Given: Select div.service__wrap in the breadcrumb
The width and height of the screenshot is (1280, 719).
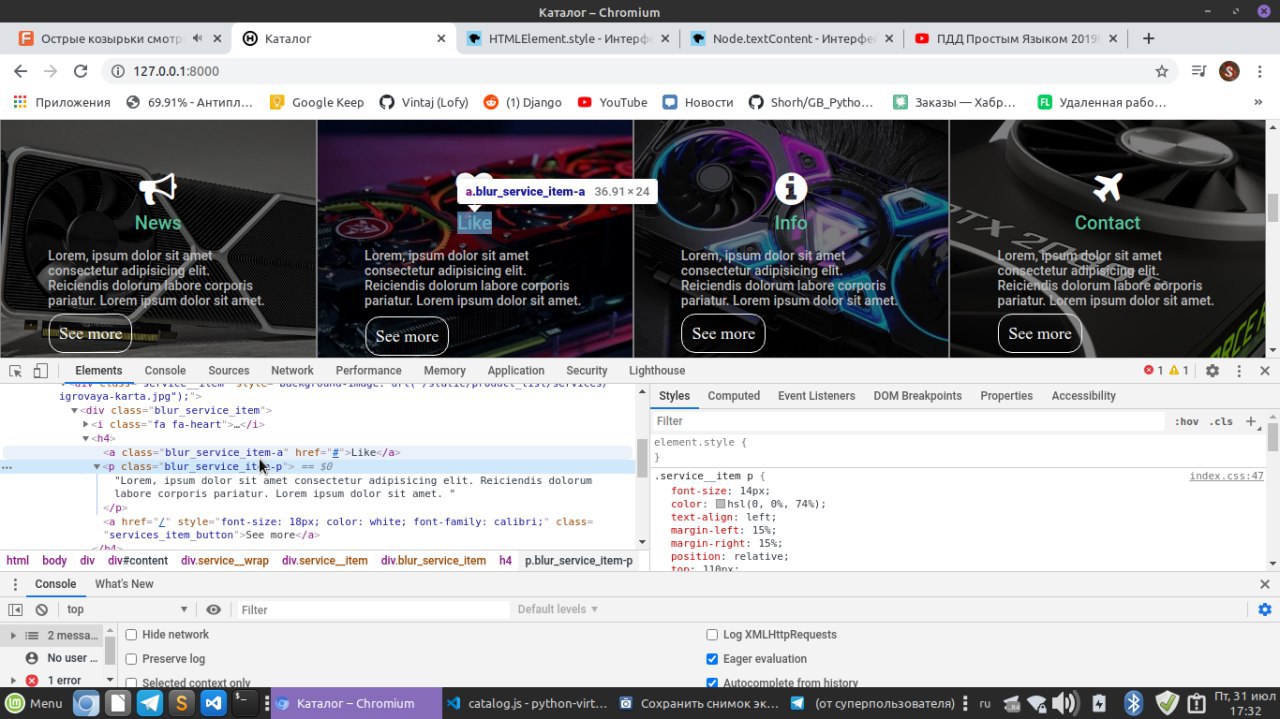Looking at the screenshot, I should (x=225, y=561).
